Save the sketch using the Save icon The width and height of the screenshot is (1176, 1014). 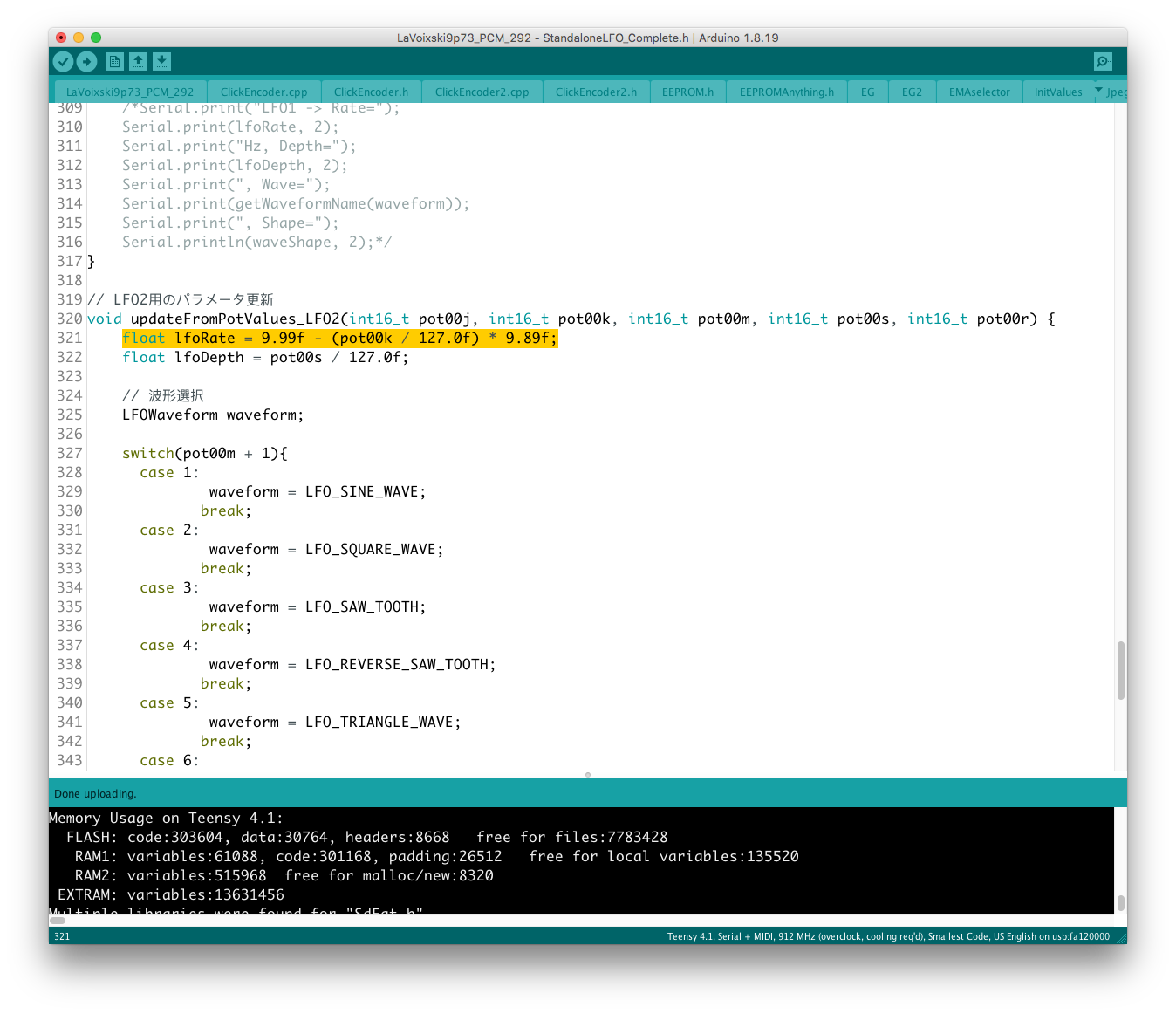[161, 61]
